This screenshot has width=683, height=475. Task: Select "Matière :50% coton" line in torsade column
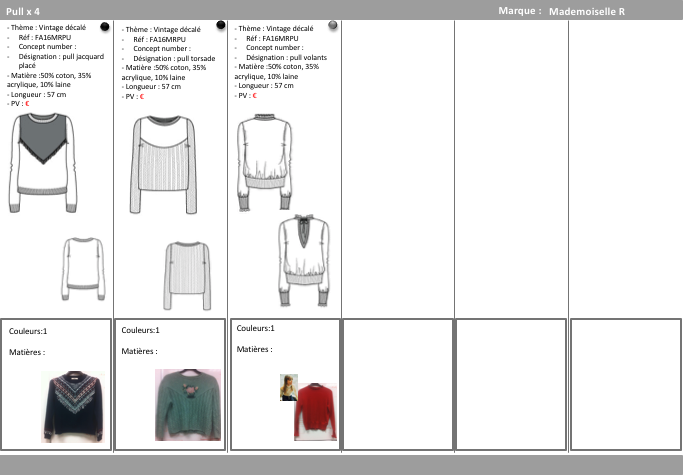164,72
